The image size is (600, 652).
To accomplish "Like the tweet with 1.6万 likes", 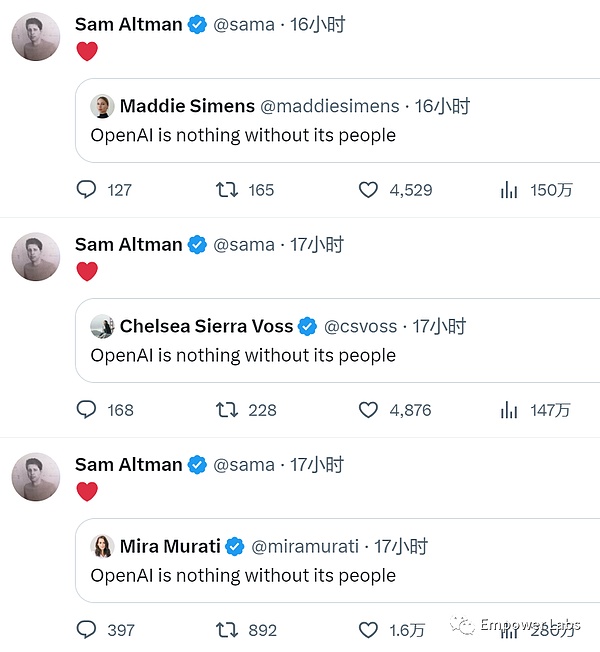I will 368,630.
